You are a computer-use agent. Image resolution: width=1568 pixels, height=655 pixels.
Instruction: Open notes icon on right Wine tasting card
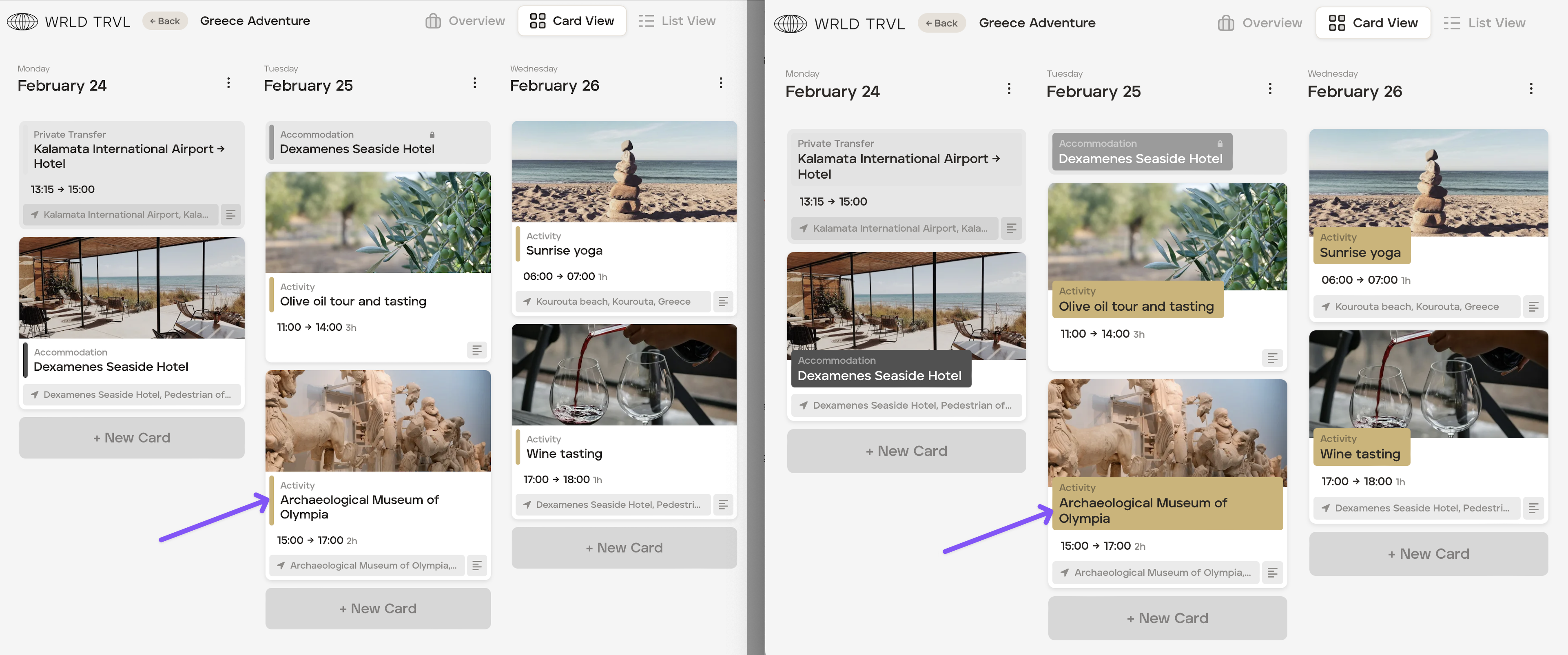click(1533, 508)
